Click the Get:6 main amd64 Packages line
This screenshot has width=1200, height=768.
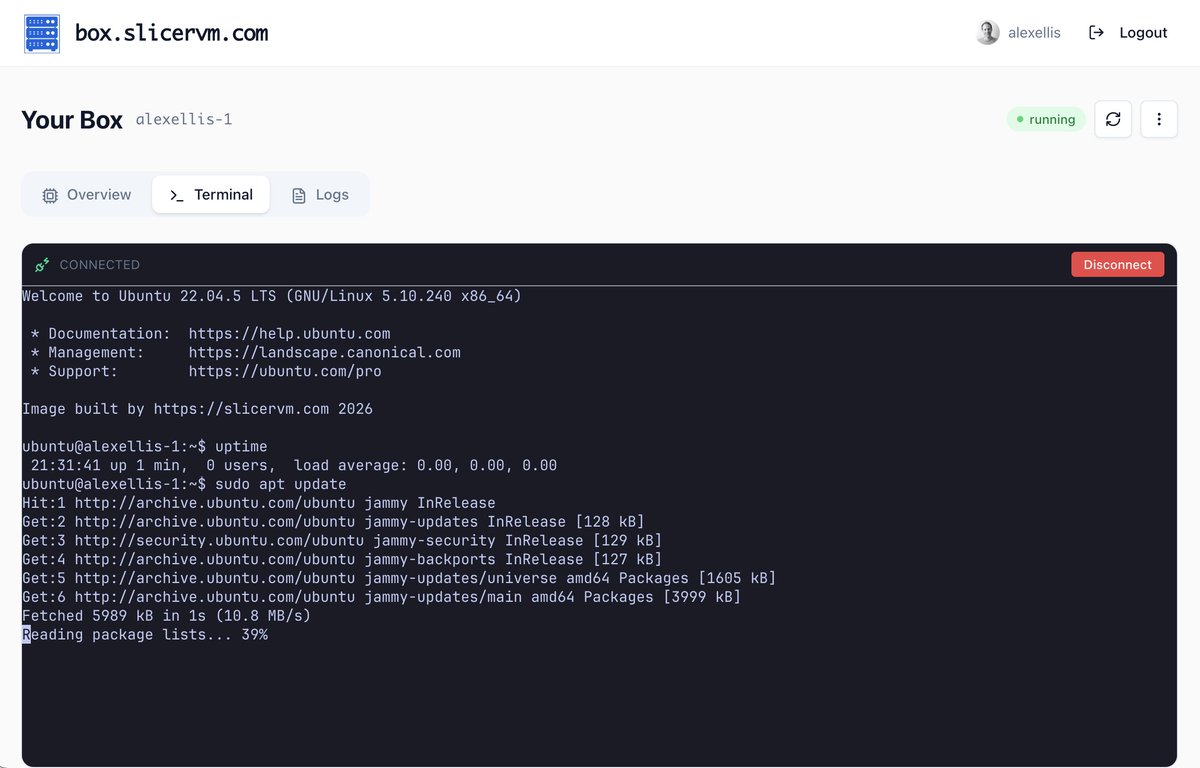point(382,597)
